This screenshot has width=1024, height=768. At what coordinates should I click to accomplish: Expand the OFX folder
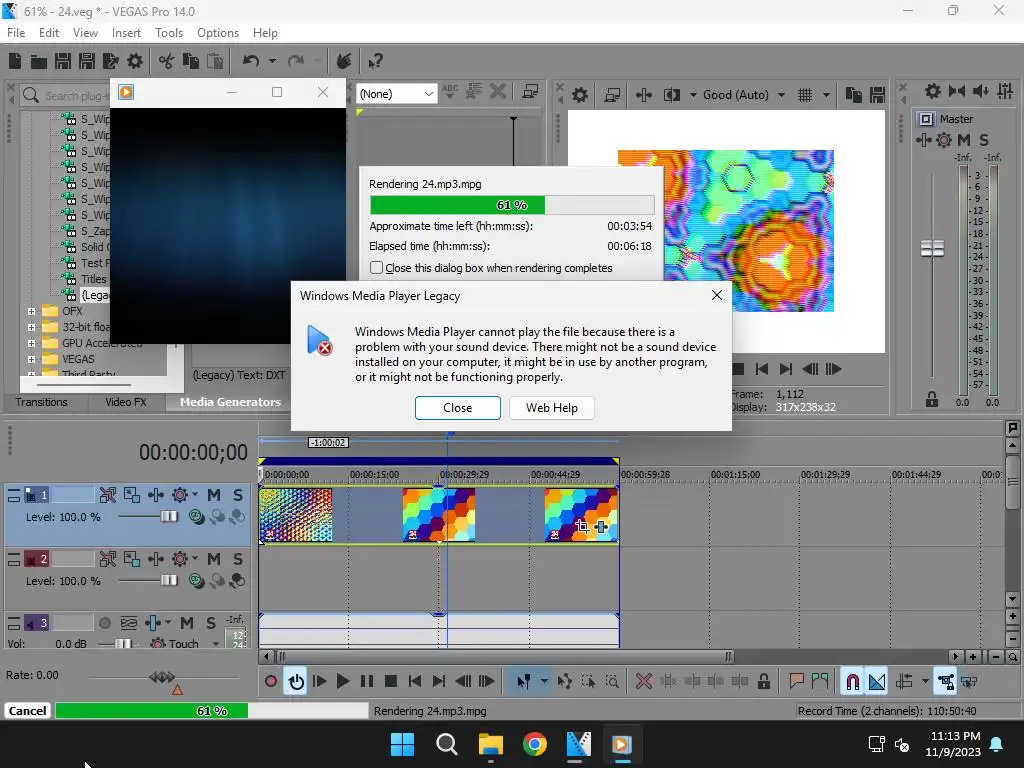click(x=31, y=311)
